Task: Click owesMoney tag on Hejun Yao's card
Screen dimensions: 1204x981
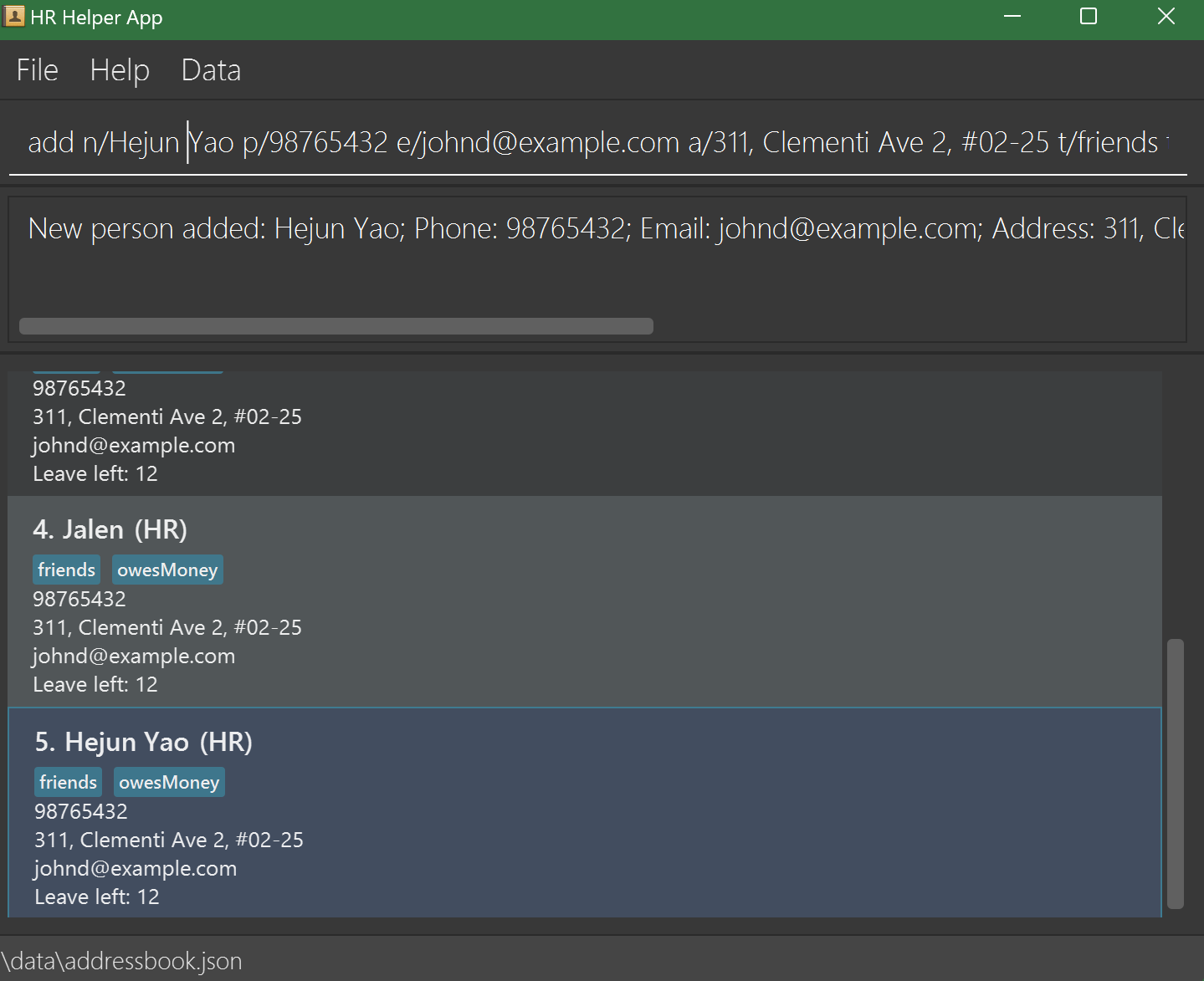Action: [169, 783]
